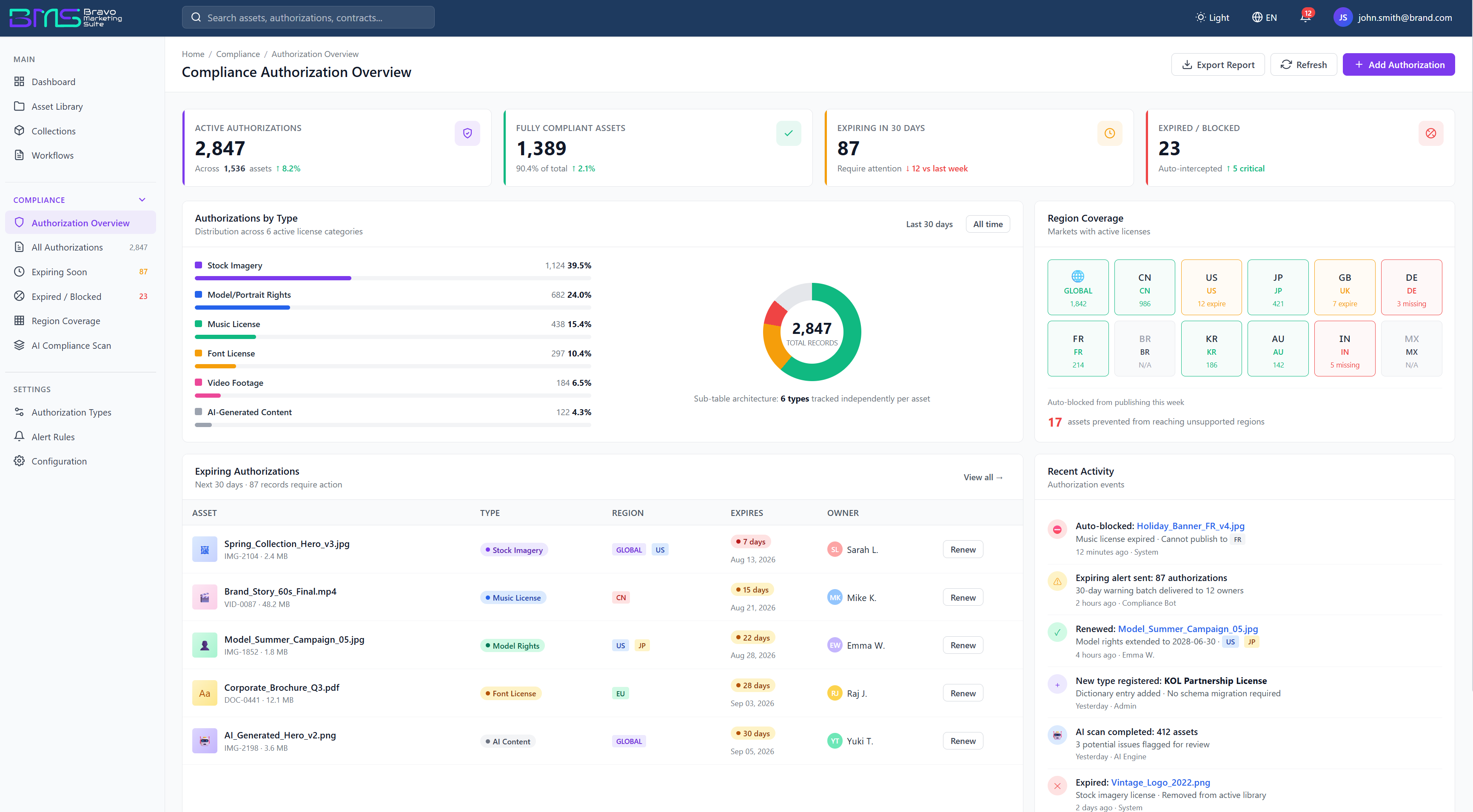This screenshot has height=812, width=1473.
Task: Click Home in the breadcrumb
Action: (193, 54)
